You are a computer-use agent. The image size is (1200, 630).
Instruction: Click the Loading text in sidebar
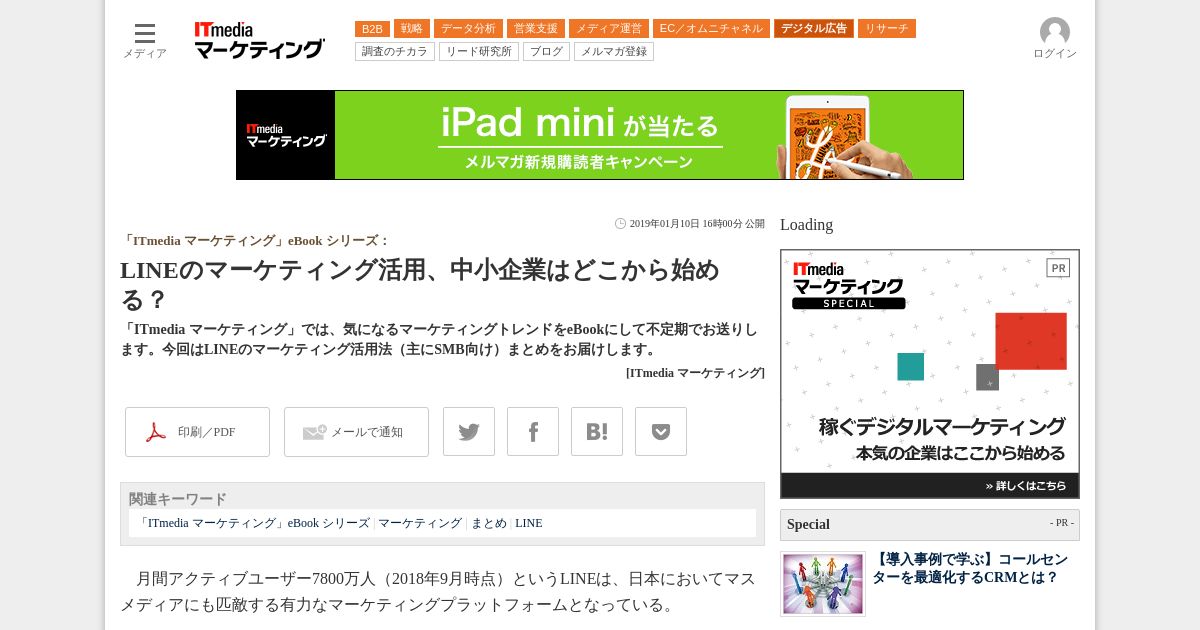tap(806, 225)
